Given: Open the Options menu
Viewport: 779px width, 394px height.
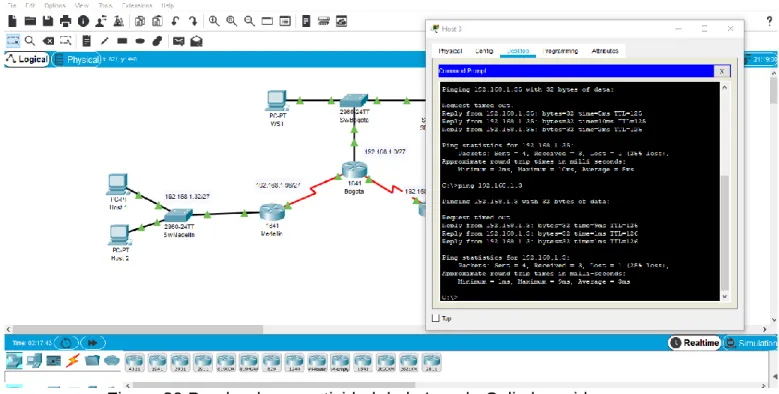Looking at the screenshot, I should 55,5.
